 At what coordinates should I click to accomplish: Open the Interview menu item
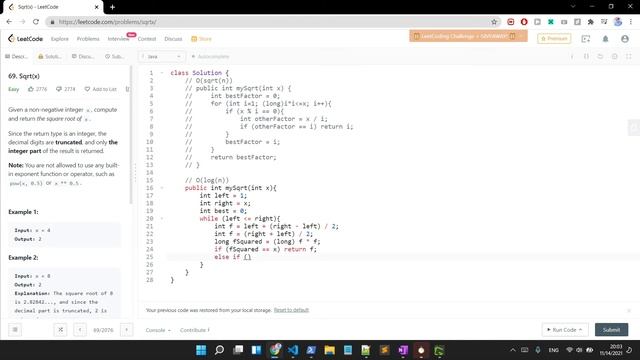coord(118,39)
